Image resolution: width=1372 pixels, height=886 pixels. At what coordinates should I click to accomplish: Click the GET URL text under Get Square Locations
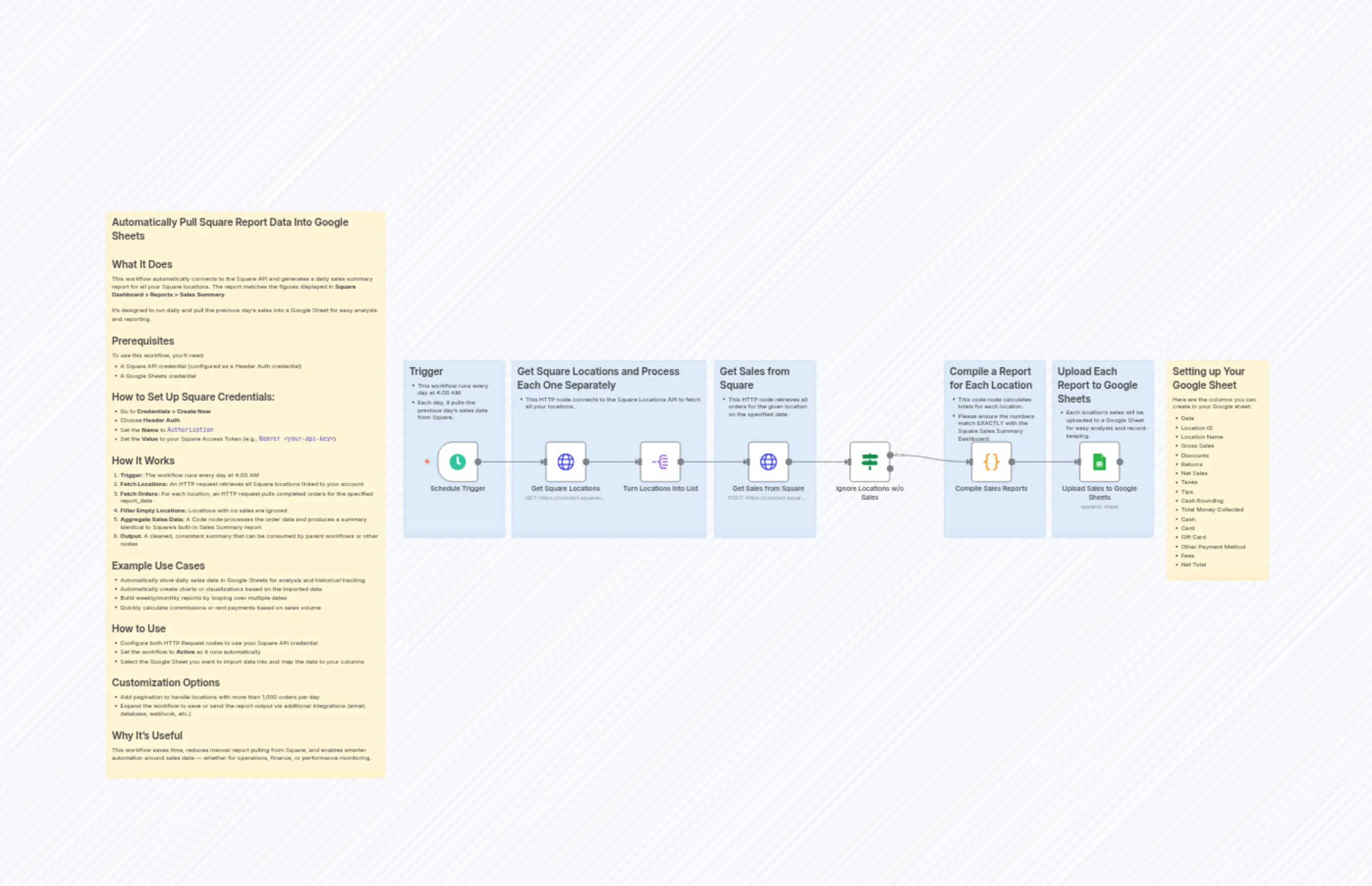point(565,498)
